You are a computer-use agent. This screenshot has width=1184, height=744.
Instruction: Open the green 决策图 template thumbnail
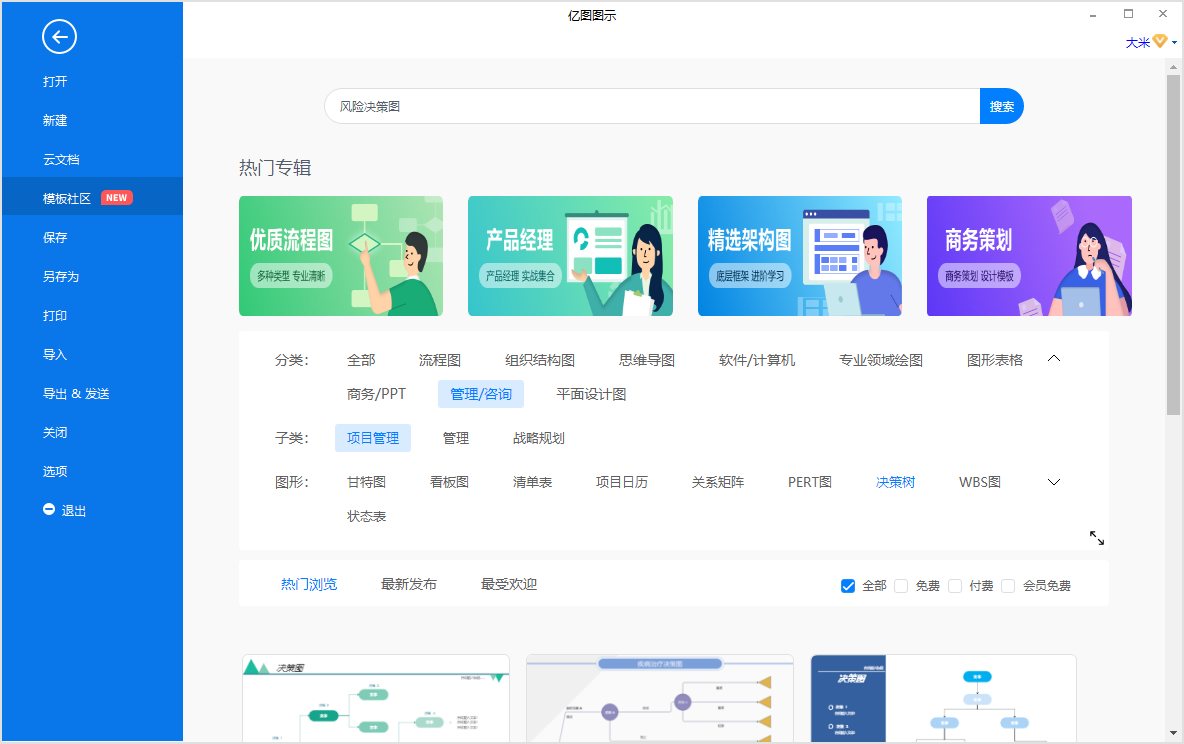coord(375,699)
